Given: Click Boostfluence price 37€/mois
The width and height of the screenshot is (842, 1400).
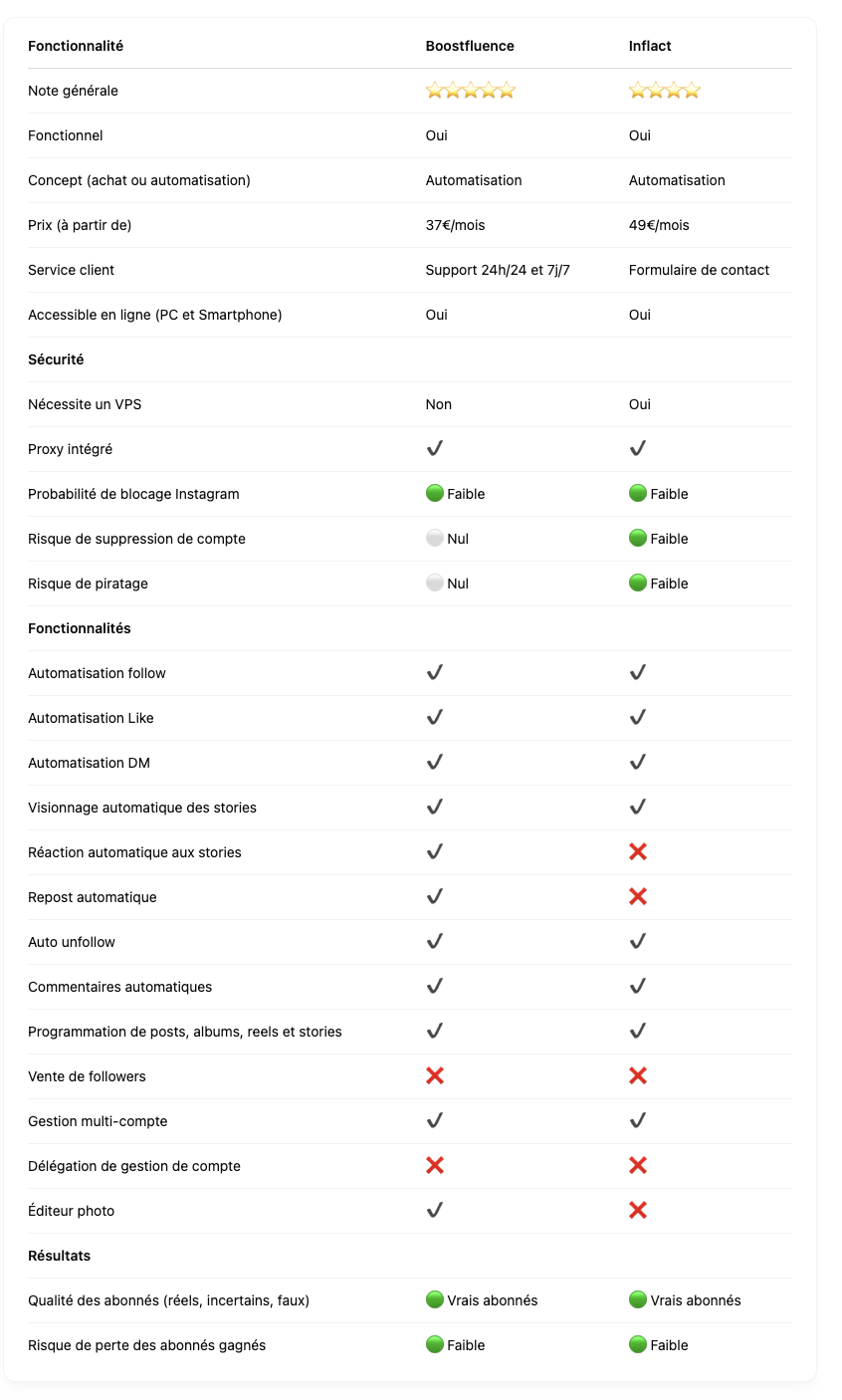Looking at the screenshot, I should [x=456, y=225].
